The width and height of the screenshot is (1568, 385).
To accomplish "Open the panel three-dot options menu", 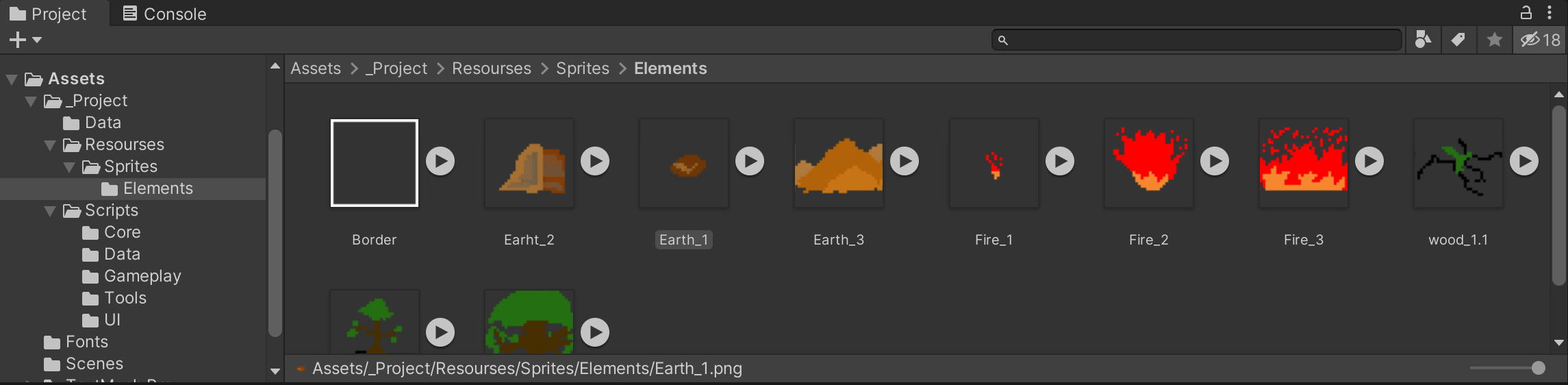I will click(1550, 12).
